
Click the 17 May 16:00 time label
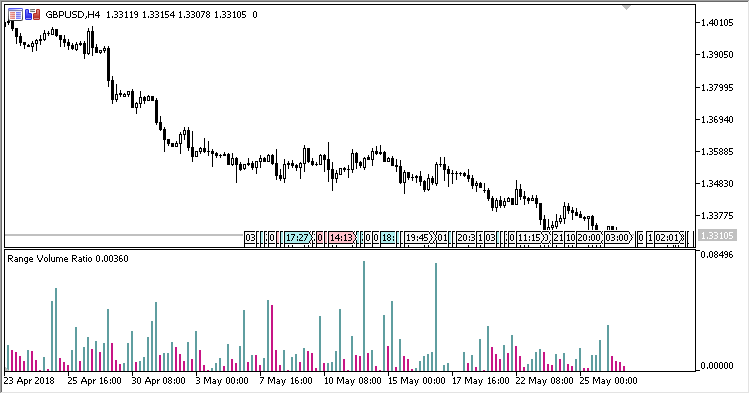tap(481, 381)
